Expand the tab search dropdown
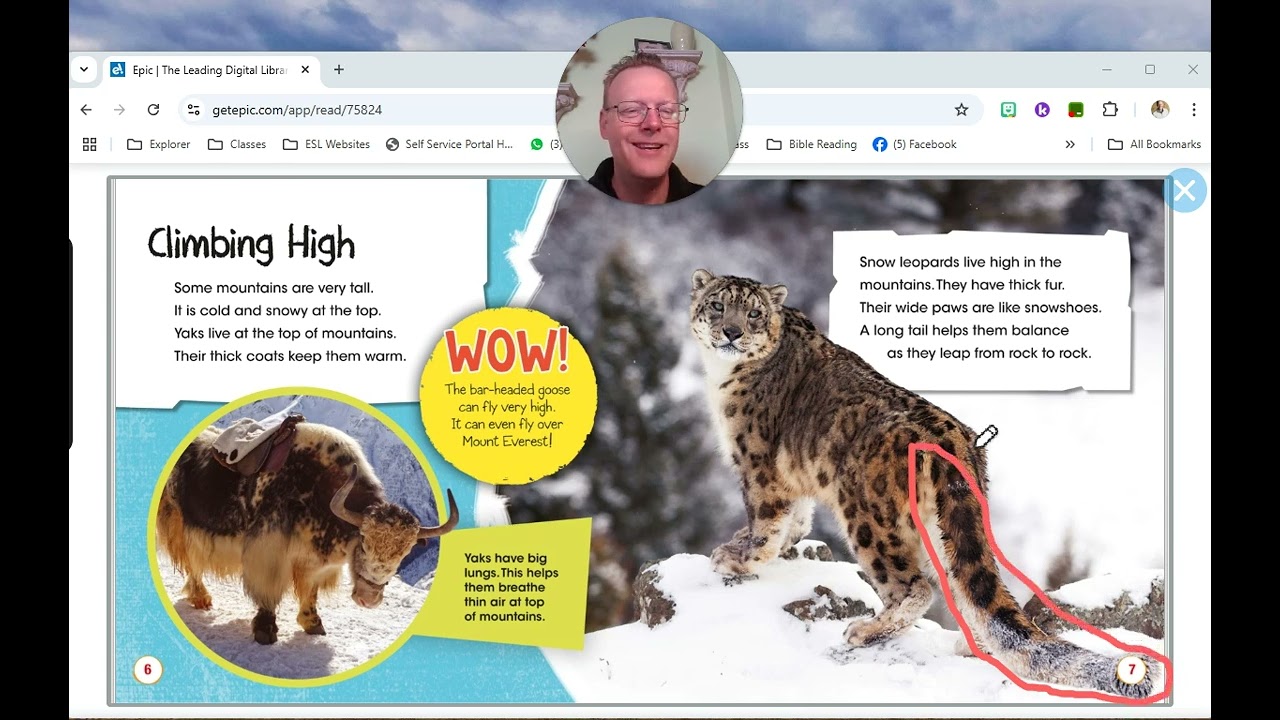The height and width of the screenshot is (720, 1280). (x=84, y=70)
